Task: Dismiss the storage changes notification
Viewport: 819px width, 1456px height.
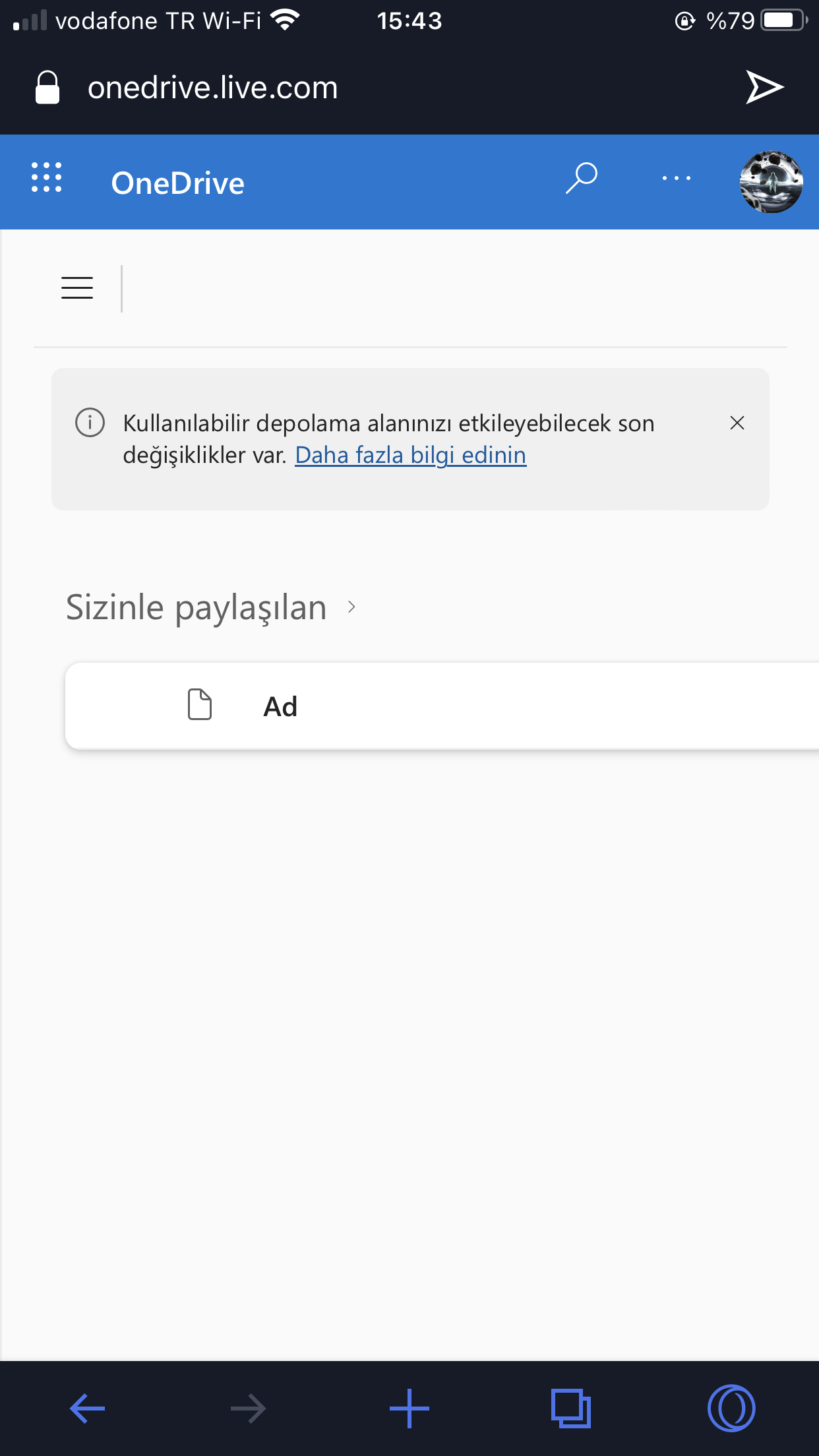Action: [737, 423]
